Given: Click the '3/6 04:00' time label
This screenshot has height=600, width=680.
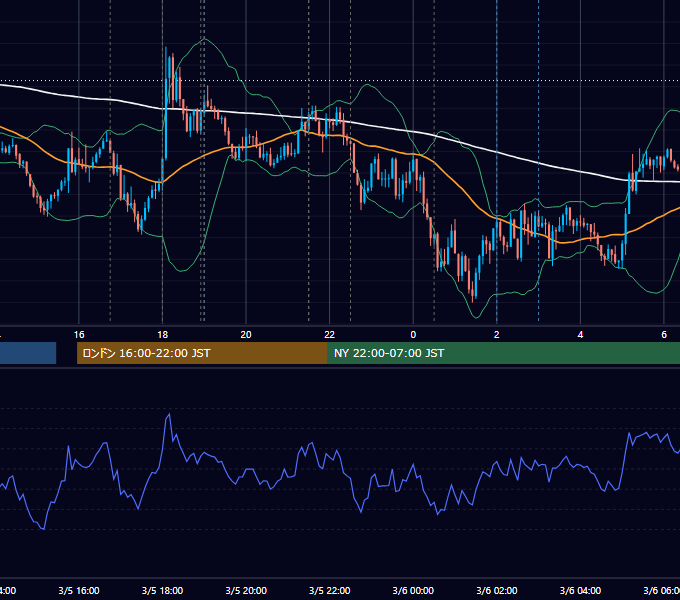Looking at the screenshot, I should pos(580,590).
